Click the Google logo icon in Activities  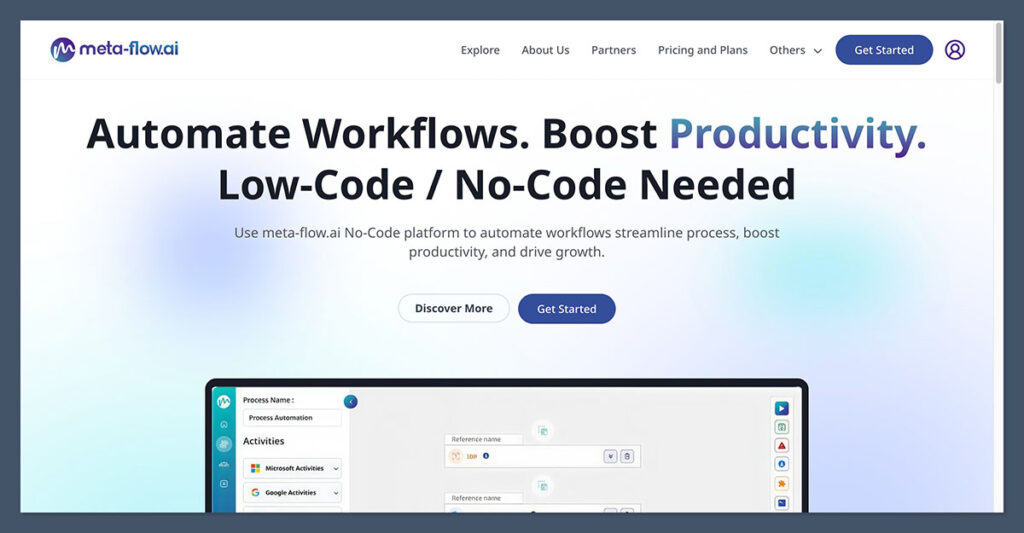[255, 493]
